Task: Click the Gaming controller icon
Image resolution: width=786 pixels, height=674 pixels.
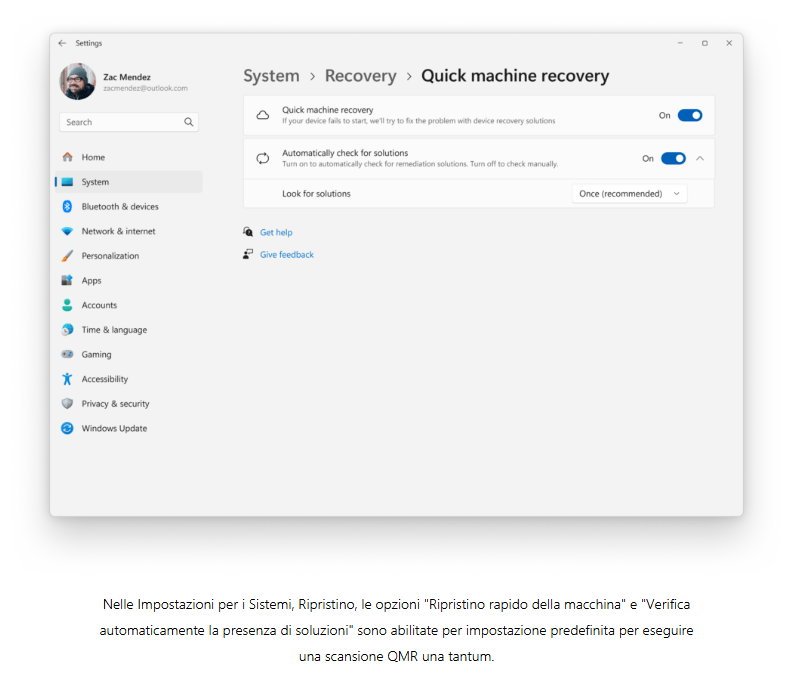Action: click(x=67, y=354)
